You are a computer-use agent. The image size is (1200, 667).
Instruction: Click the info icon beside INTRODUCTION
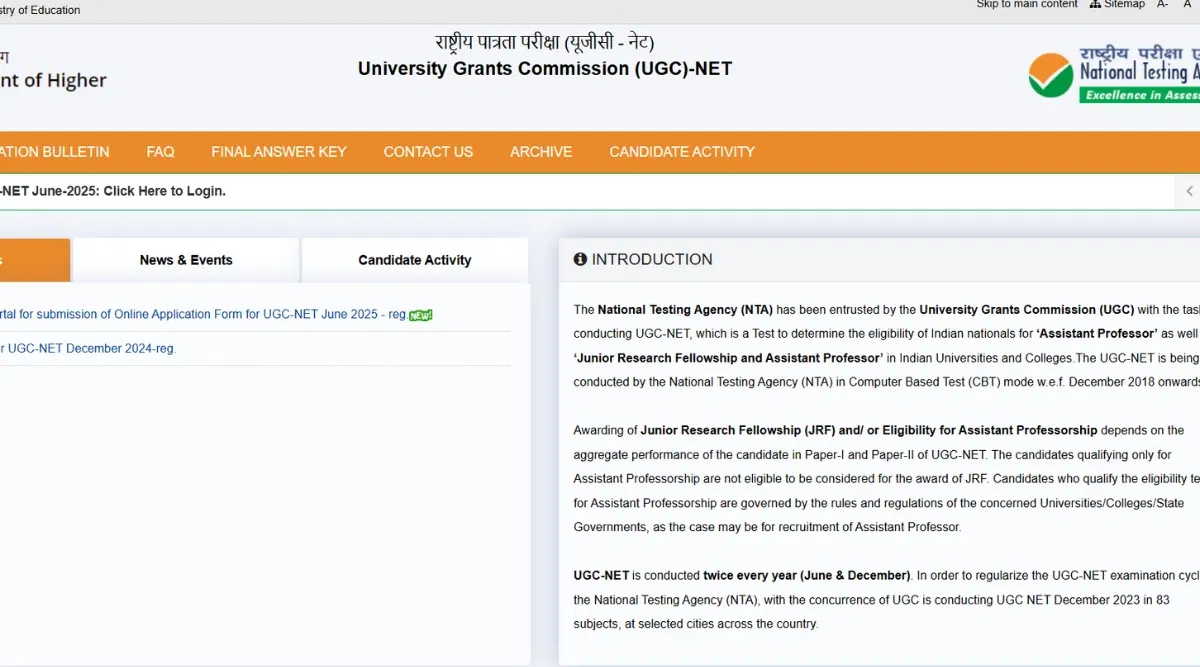click(x=580, y=259)
